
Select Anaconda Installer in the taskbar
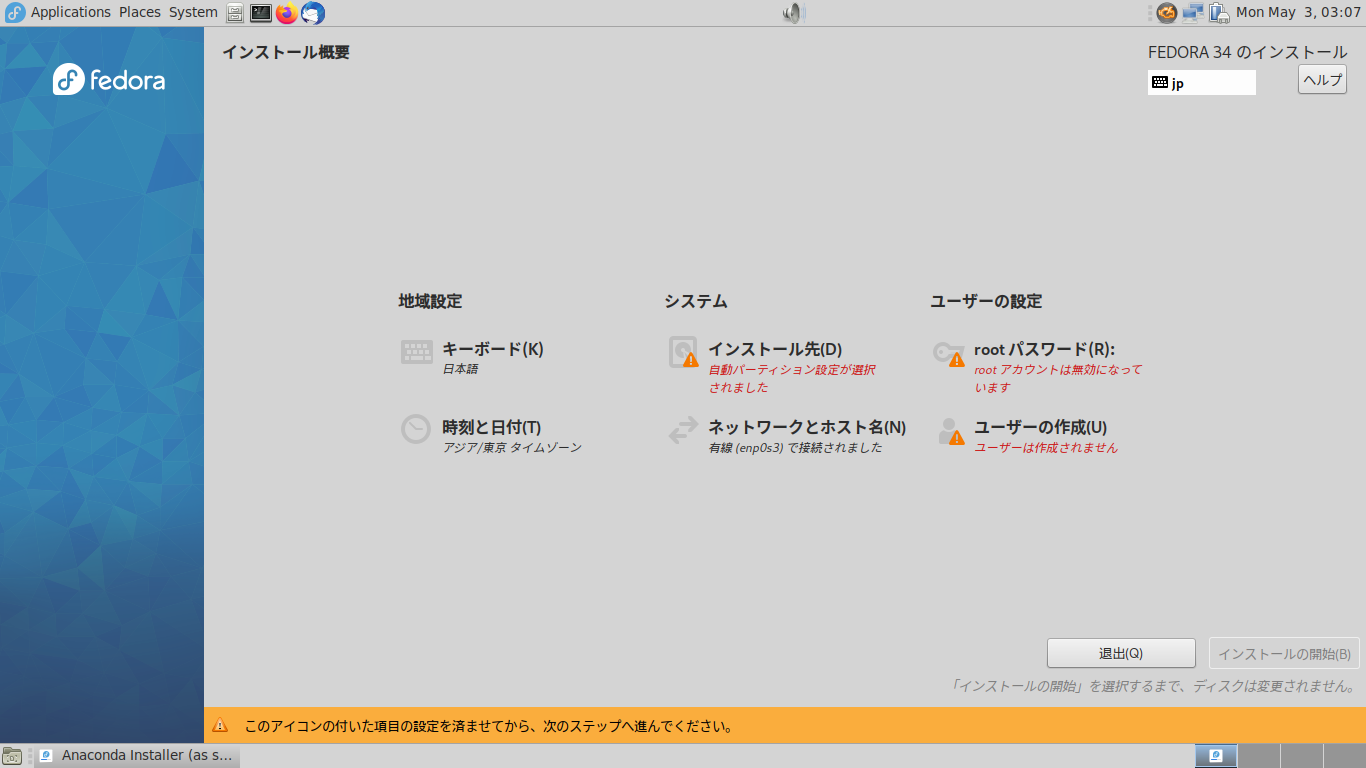pyautogui.click(x=138, y=755)
